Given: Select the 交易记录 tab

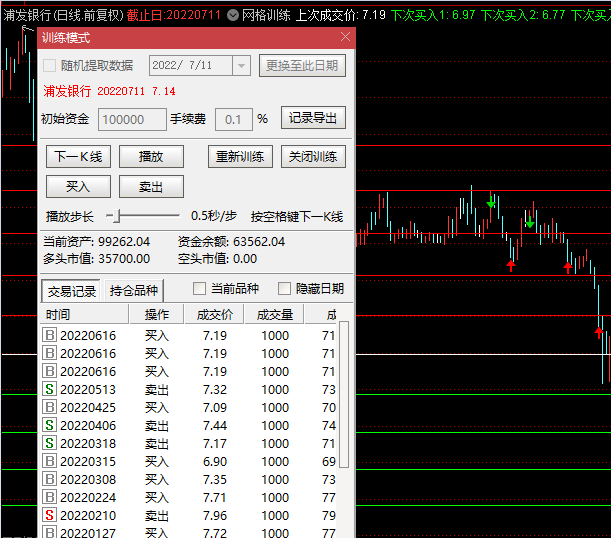Looking at the screenshot, I should 72,291.
